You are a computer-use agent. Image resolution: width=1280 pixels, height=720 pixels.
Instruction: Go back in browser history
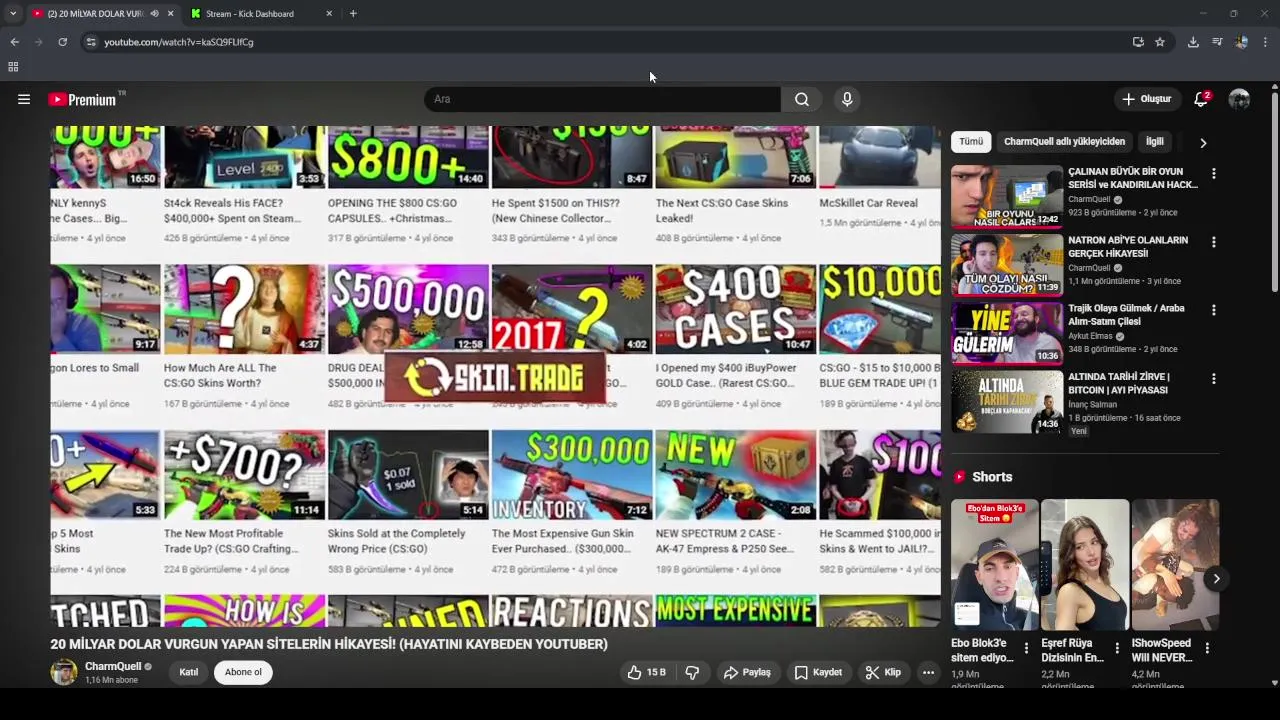14,42
